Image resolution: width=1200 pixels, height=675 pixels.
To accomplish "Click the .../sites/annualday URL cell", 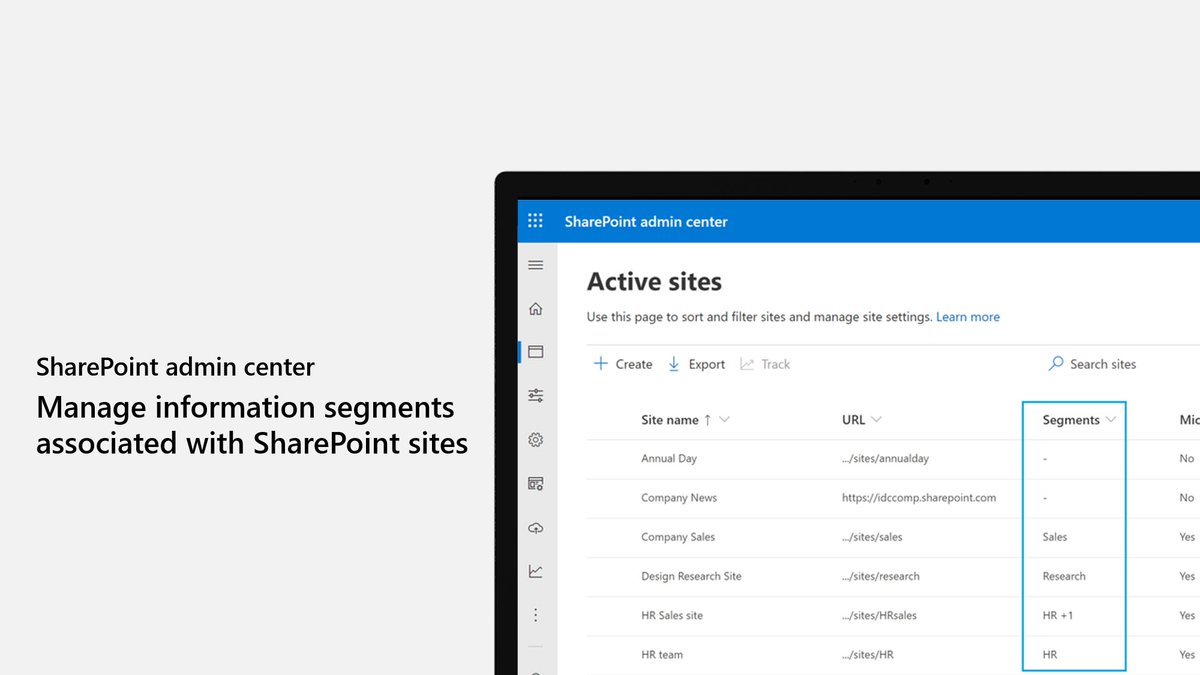I will pos(885,459).
